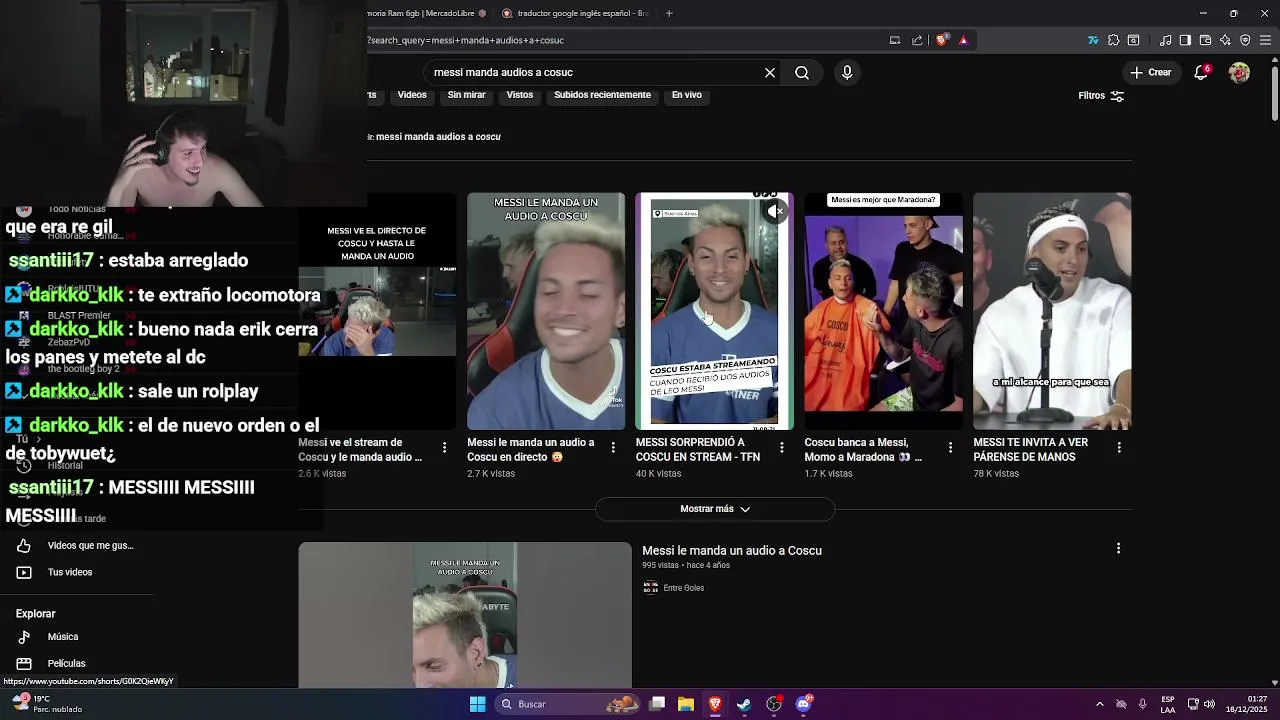Open the Windows Start button

(477, 704)
